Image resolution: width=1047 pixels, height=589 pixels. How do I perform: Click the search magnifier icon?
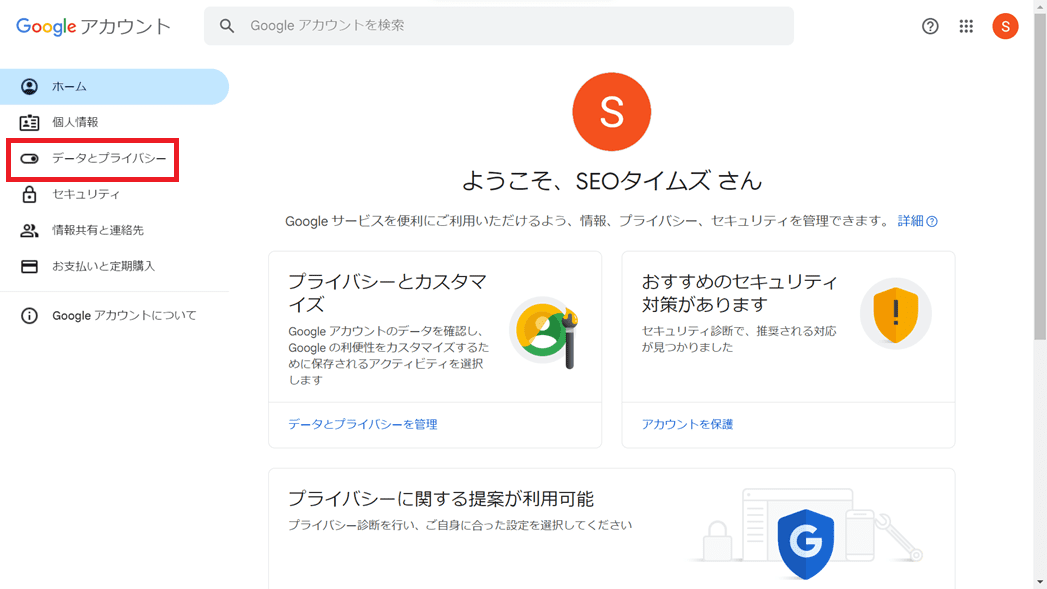tap(227, 26)
